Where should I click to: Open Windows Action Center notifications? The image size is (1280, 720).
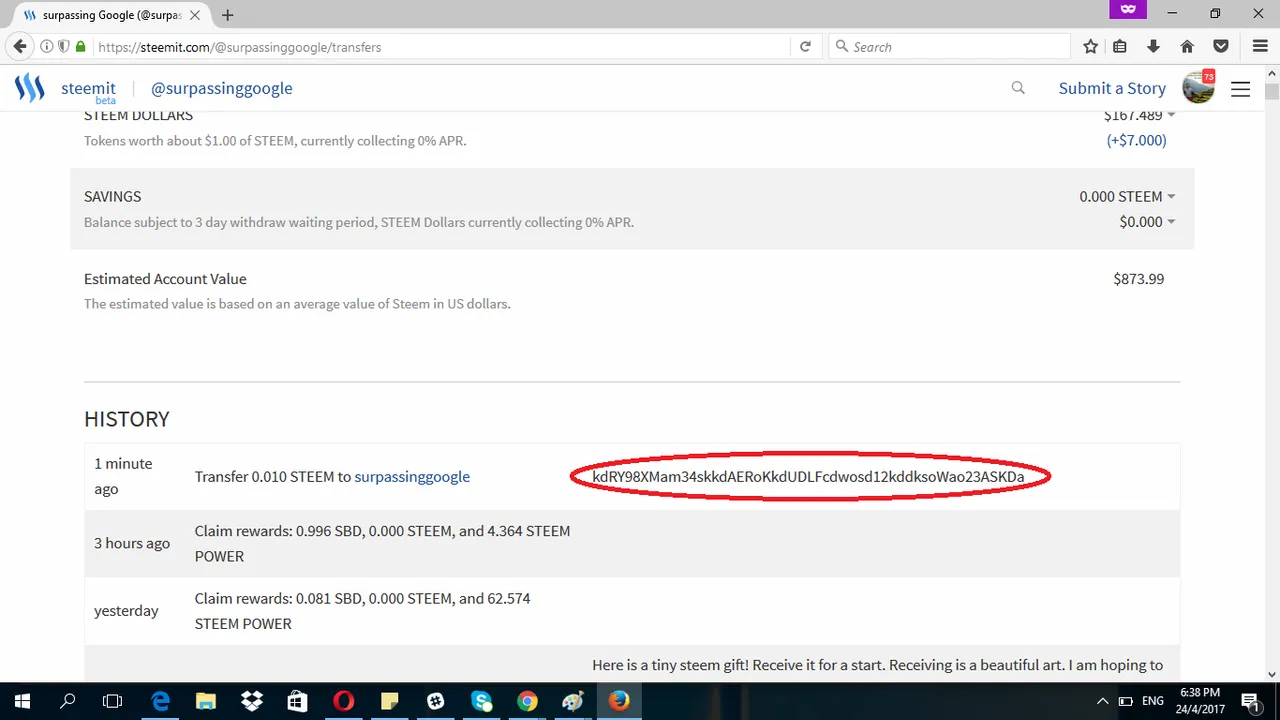point(1250,701)
